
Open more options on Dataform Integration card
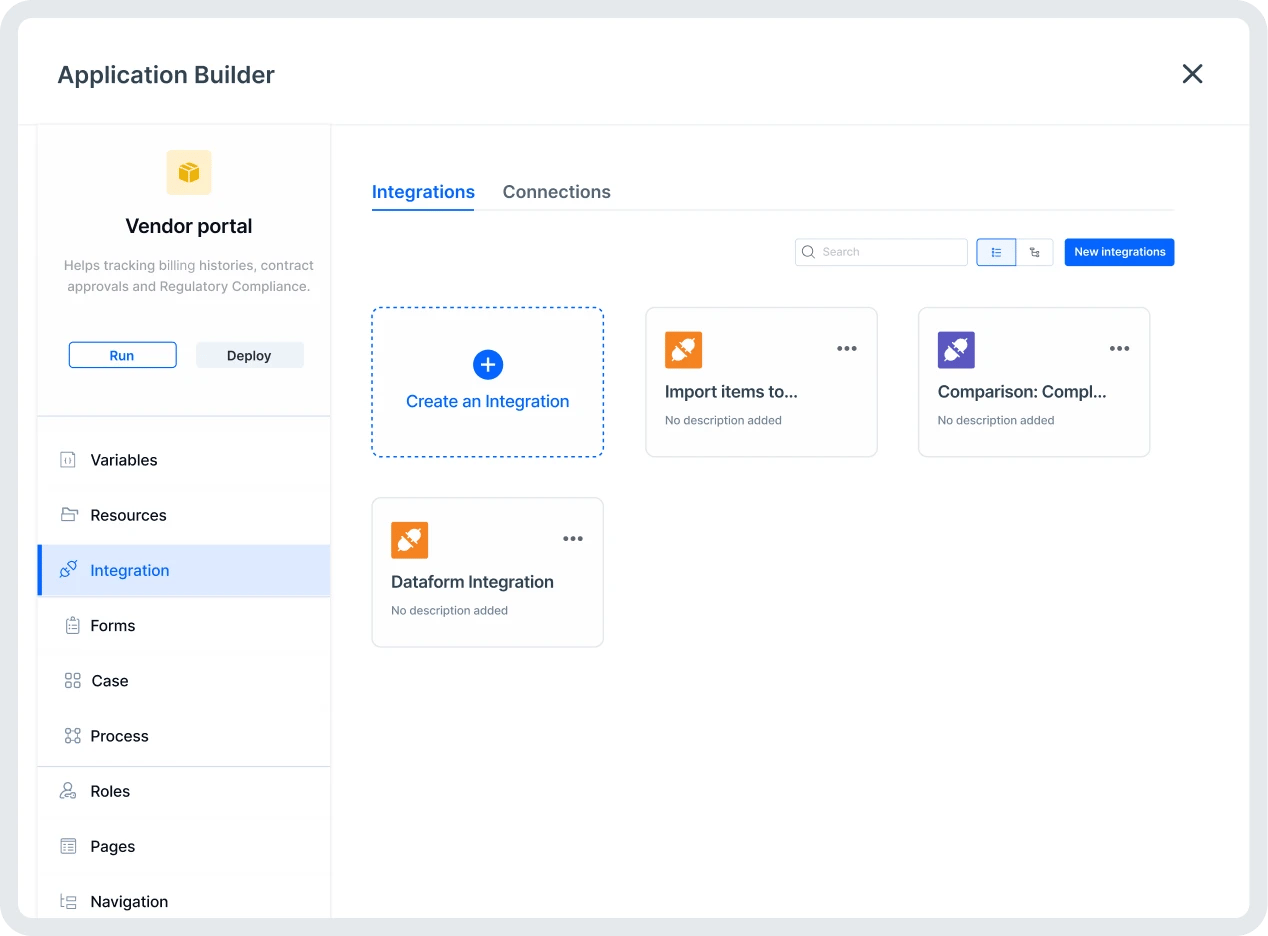(x=573, y=539)
